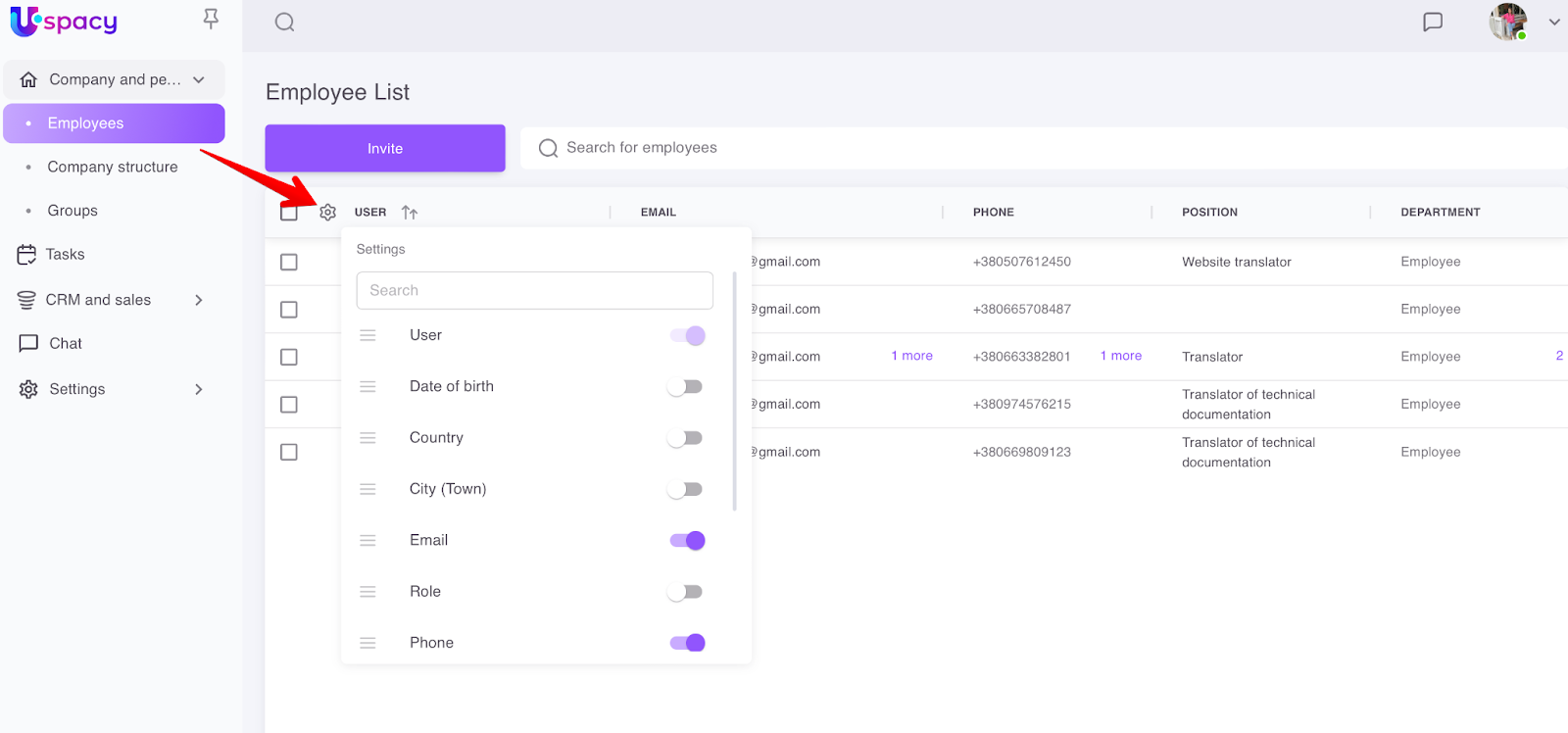Open the global search magnifier icon
Screen dimensions: 1568x733
tap(284, 23)
